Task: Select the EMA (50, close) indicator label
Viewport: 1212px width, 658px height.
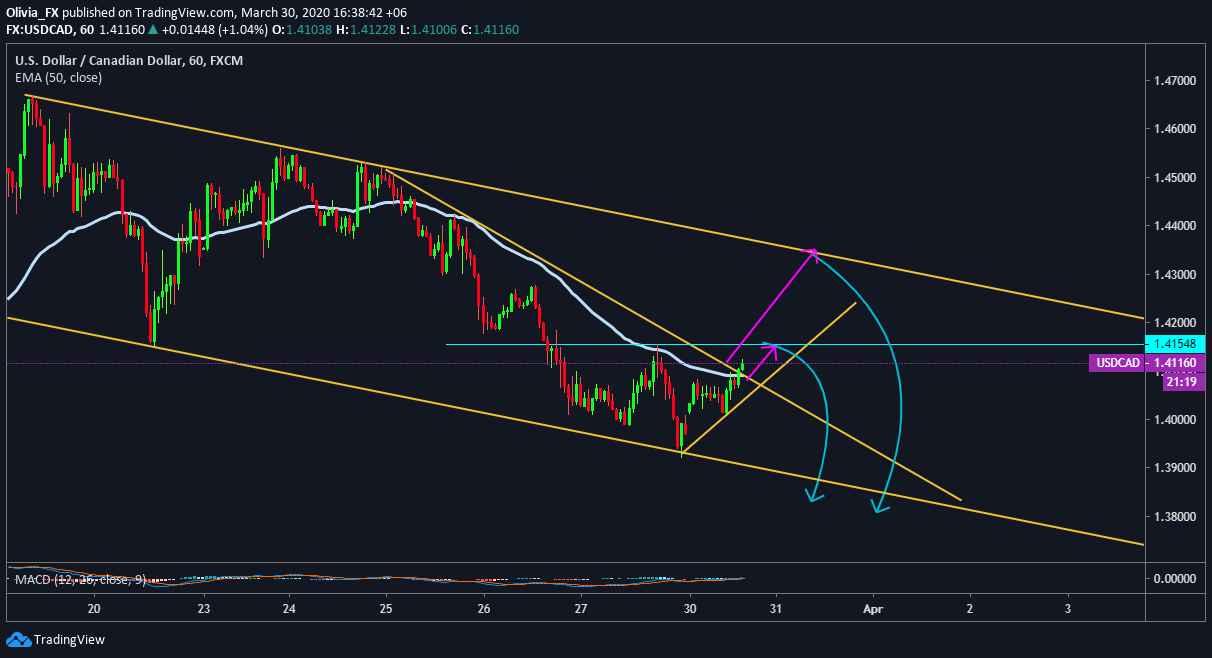Action: [58, 78]
